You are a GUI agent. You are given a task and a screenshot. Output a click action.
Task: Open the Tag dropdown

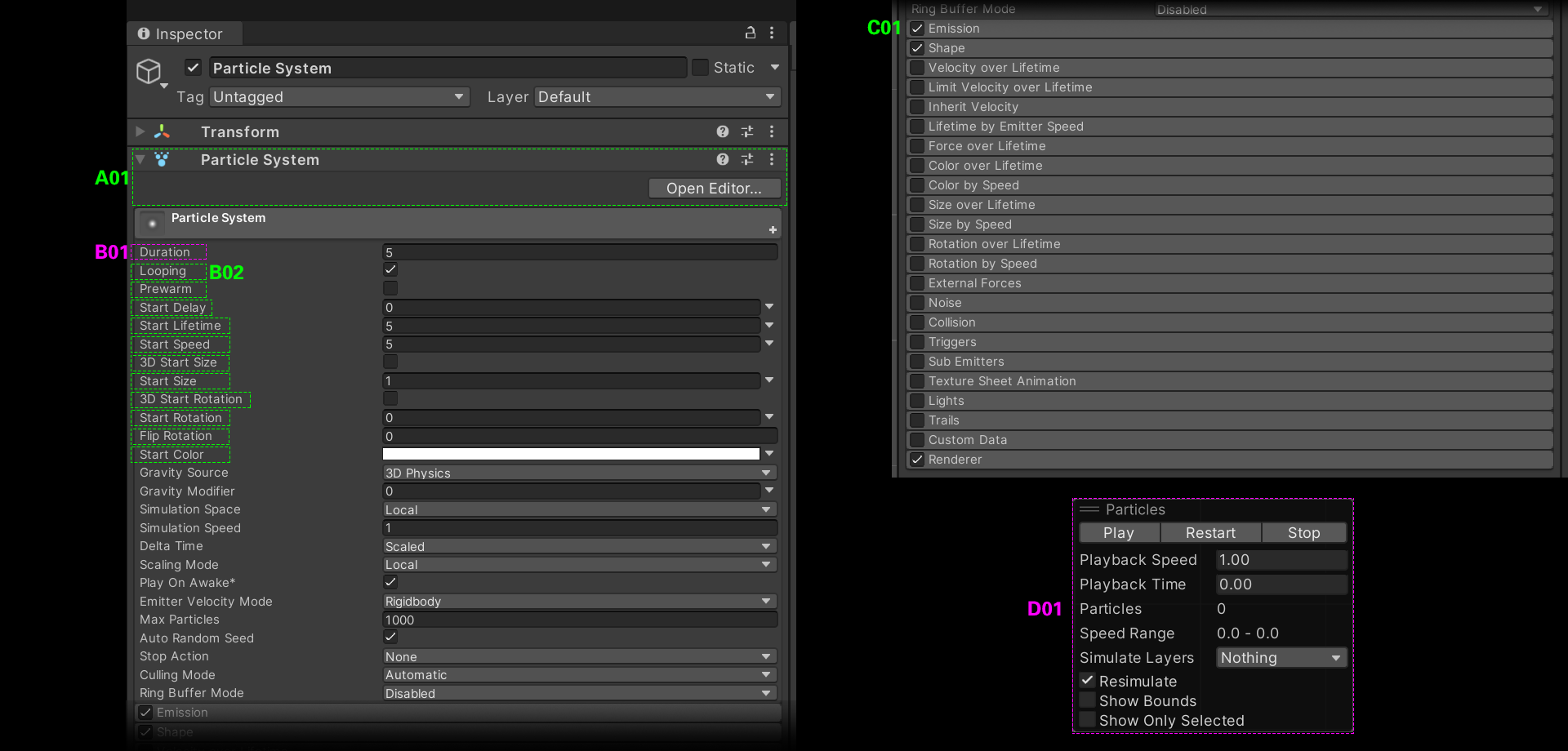(340, 97)
